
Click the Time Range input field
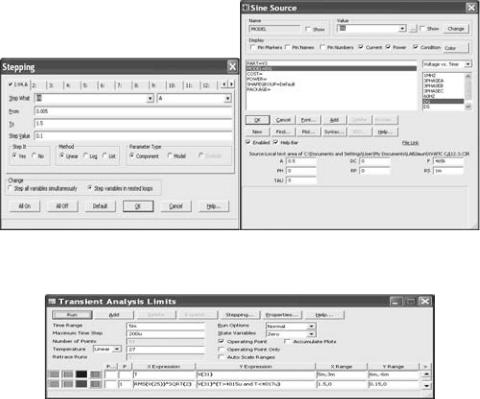click(166, 326)
